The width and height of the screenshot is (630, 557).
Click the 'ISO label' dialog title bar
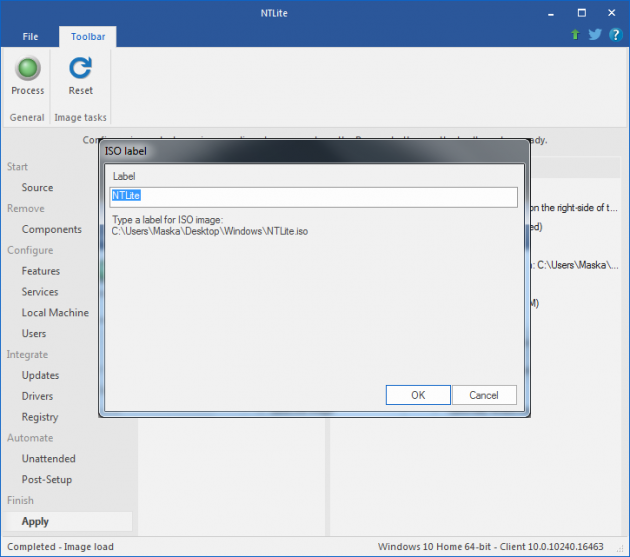pyautogui.click(x=314, y=151)
